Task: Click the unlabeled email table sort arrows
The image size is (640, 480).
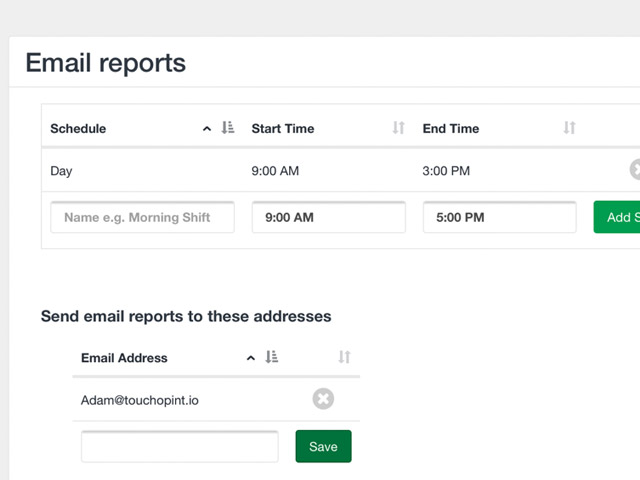Action: click(x=344, y=357)
